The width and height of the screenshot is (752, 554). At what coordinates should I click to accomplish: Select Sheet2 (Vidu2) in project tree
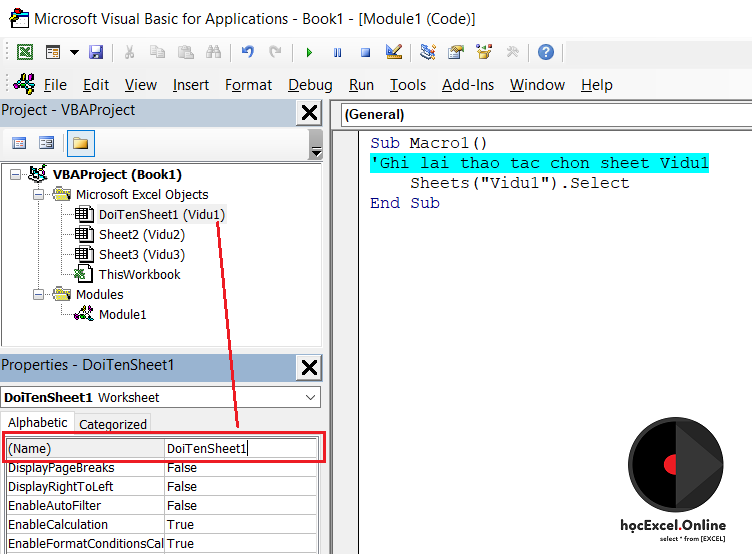pyautogui.click(x=141, y=235)
